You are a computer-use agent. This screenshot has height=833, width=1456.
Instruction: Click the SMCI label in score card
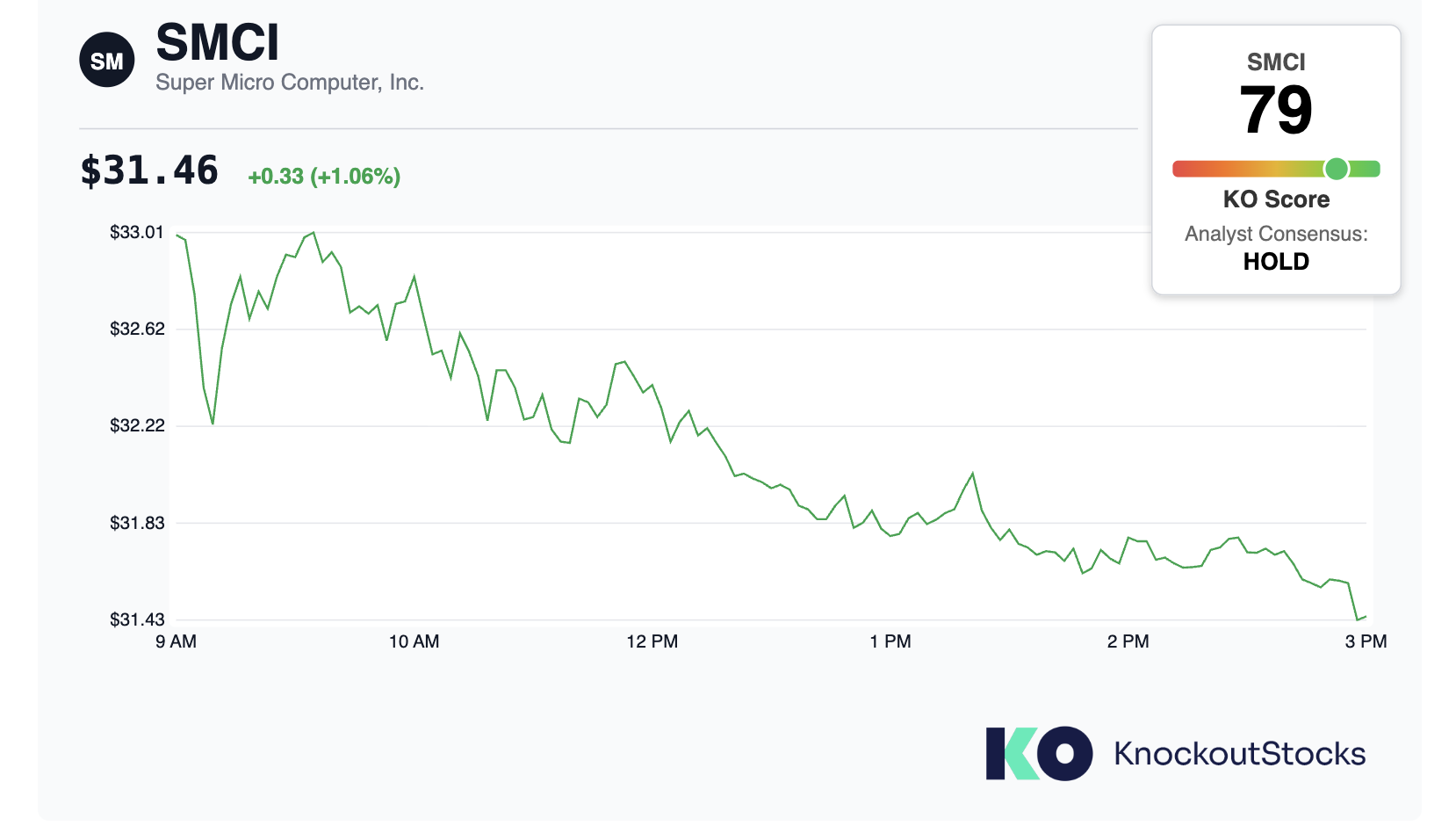[x=1276, y=62]
